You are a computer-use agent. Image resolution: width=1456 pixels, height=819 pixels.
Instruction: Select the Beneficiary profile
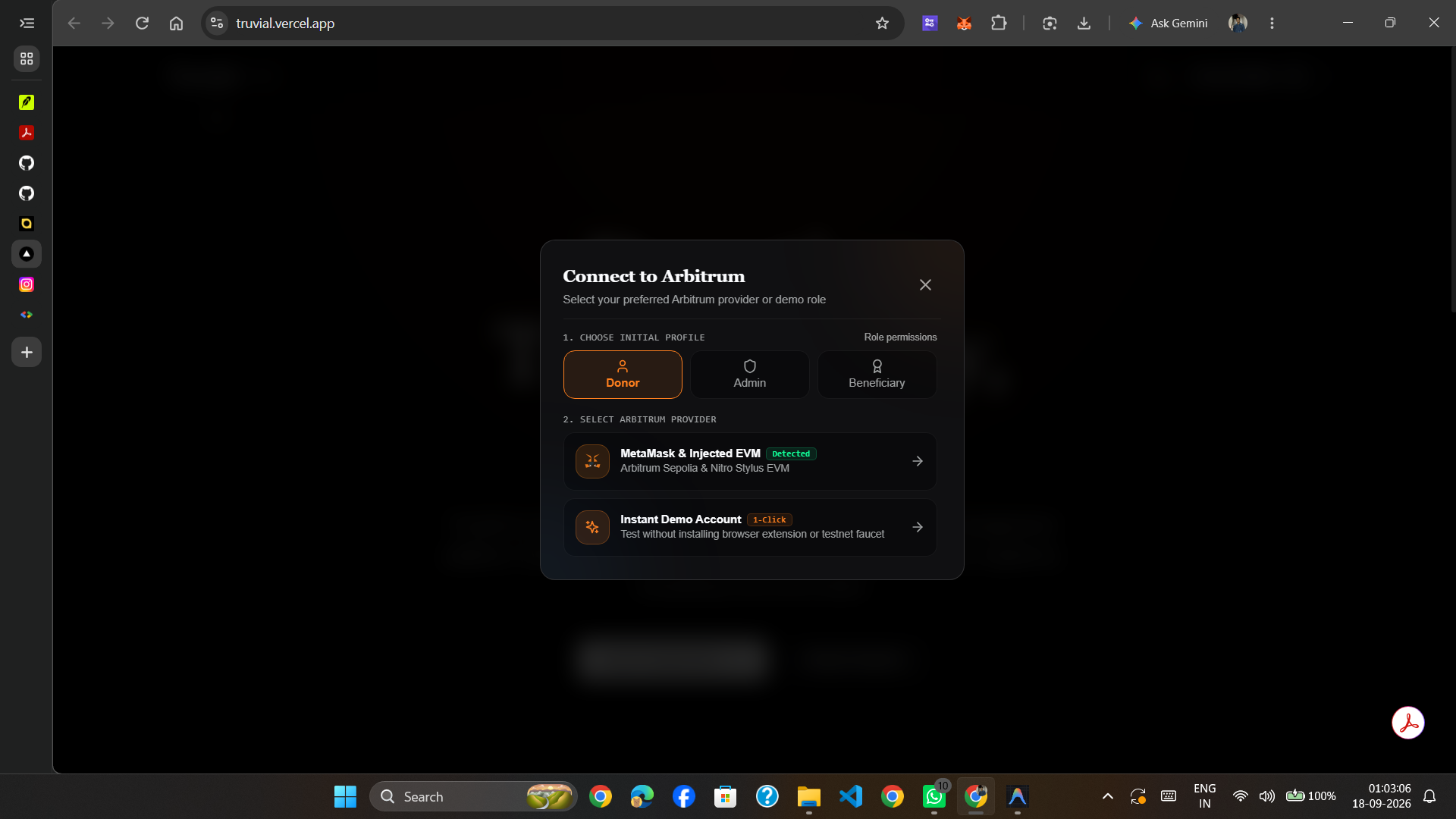[877, 375]
